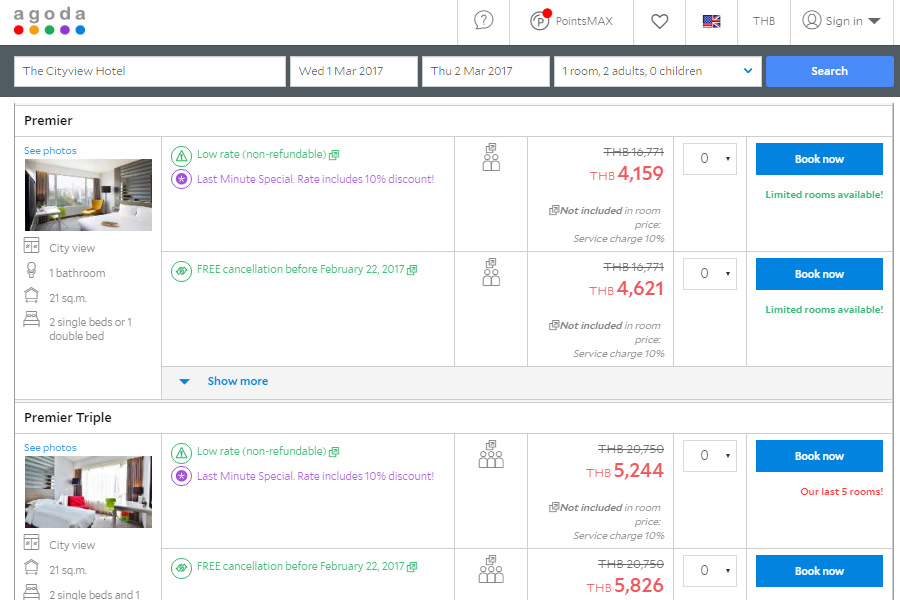Open the THB currency selector
This screenshot has height=600, width=900.
[763, 21]
